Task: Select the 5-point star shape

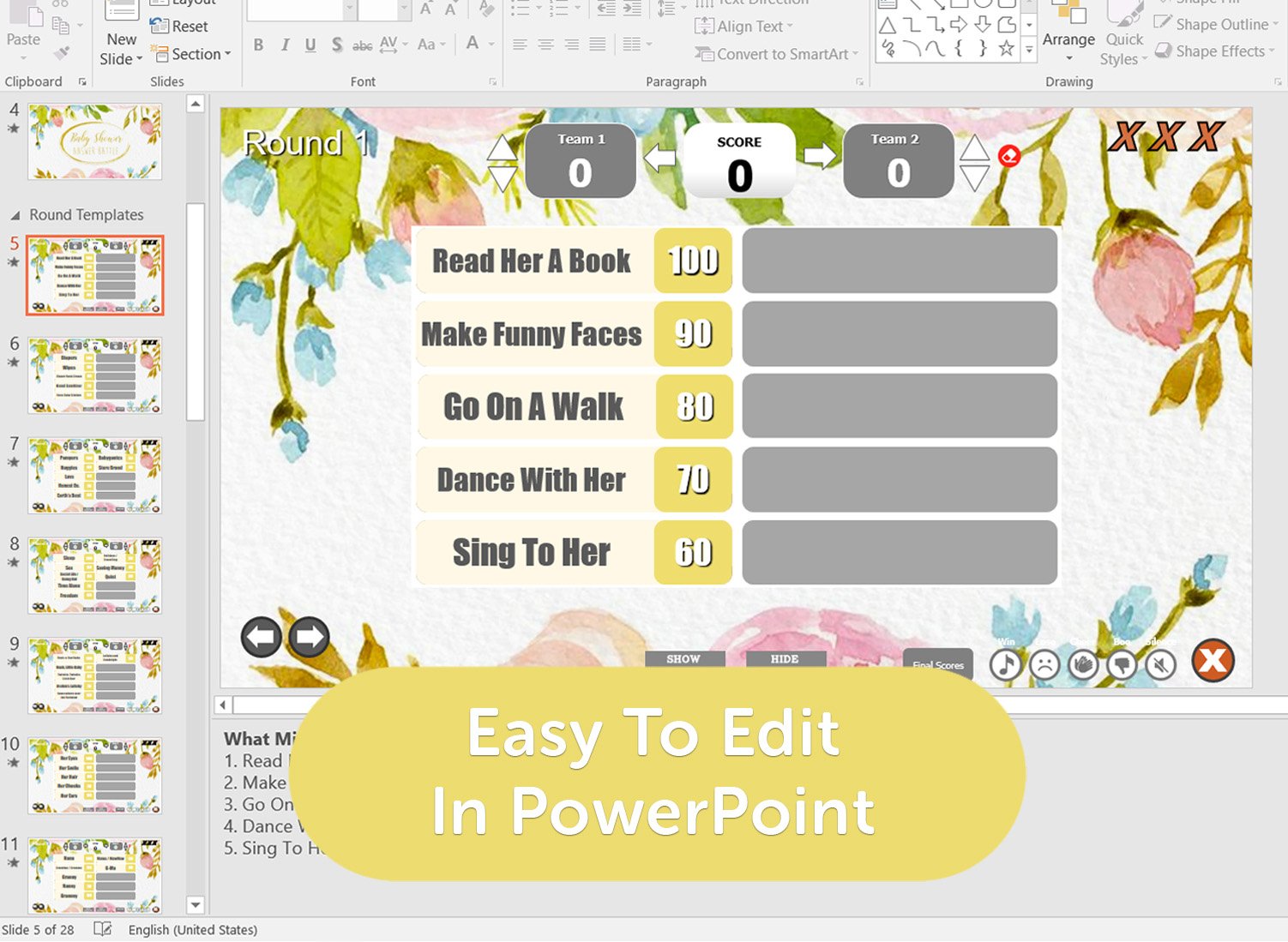Action: (x=1007, y=49)
